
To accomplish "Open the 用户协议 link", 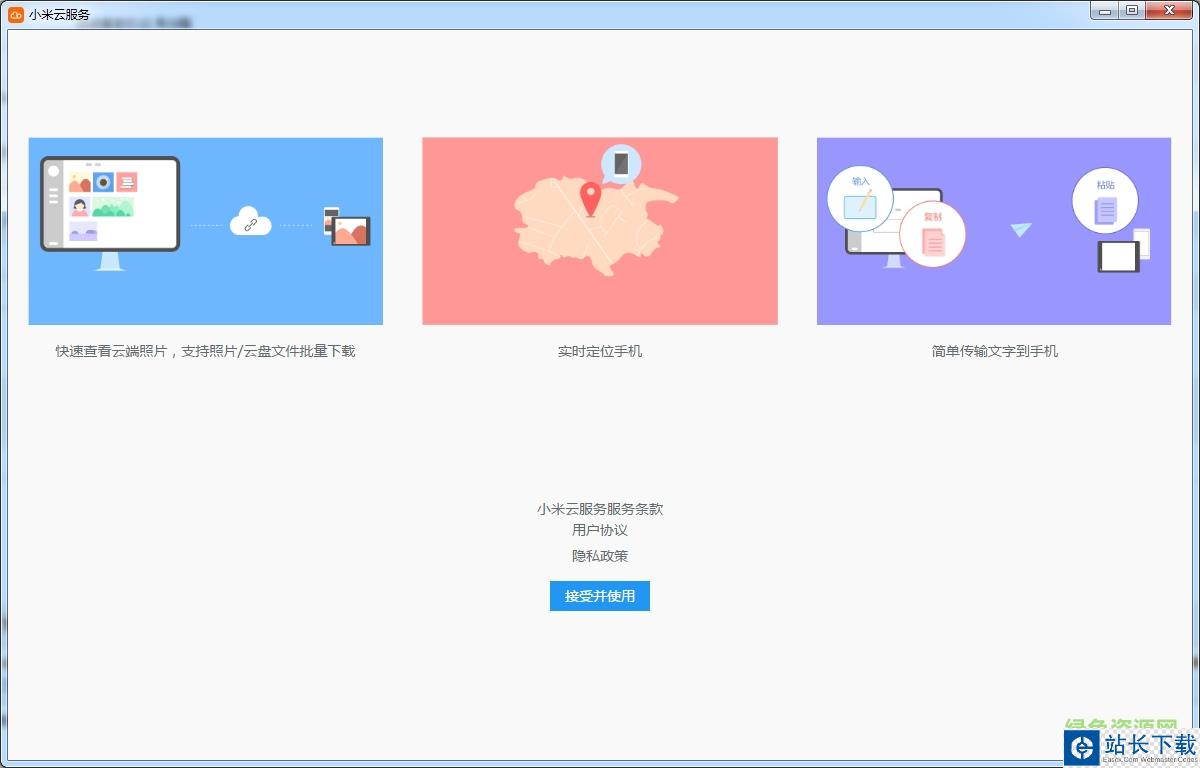I will click(x=600, y=531).
